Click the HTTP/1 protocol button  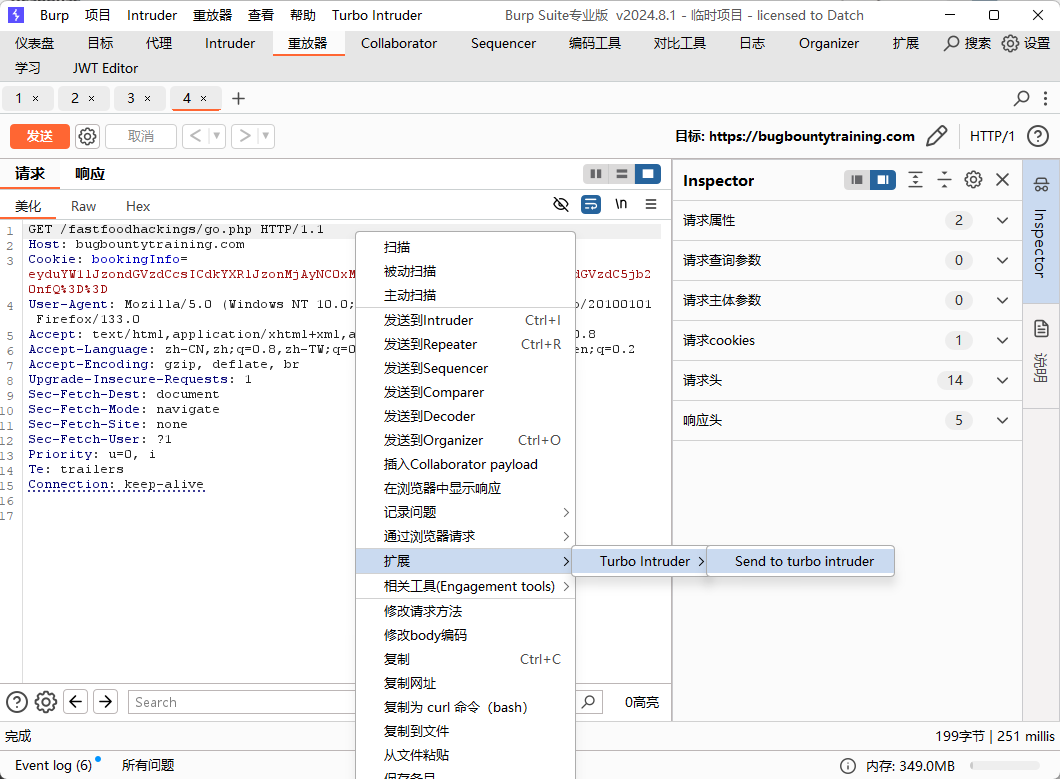coord(992,137)
